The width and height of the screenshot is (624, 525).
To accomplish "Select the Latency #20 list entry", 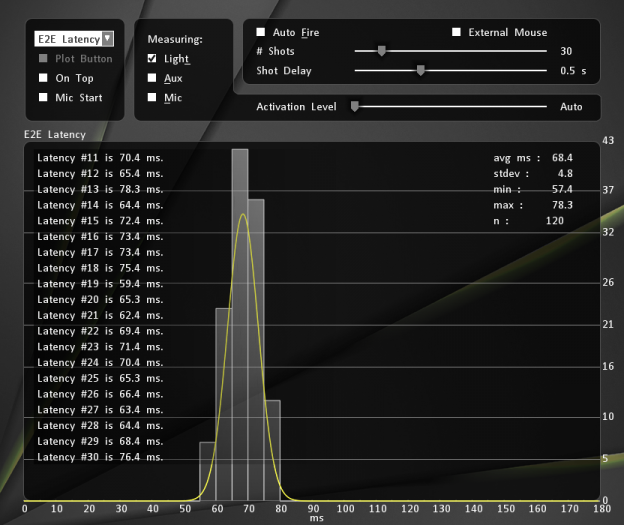I will pyautogui.click(x=99, y=299).
